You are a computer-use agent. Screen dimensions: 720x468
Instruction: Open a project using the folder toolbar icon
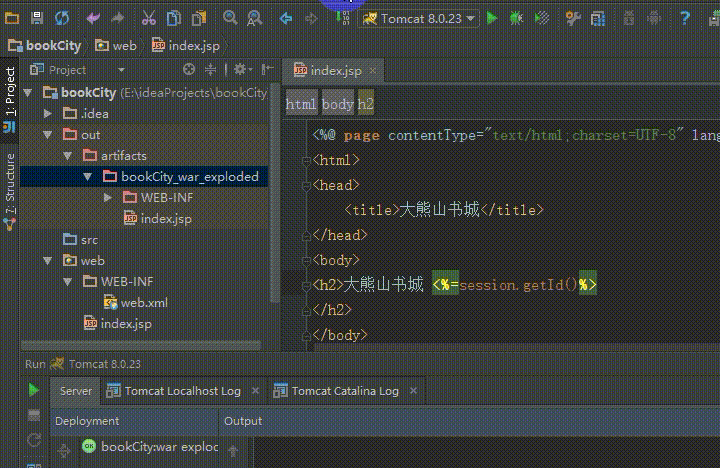pyautogui.click(x=12, y=18)
